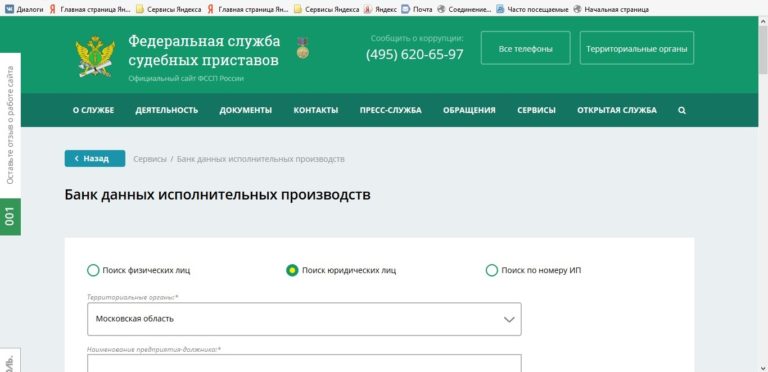Open the Соединение bookmark
The width and height of the screenshot is (768, 372).
coord(464,9)
